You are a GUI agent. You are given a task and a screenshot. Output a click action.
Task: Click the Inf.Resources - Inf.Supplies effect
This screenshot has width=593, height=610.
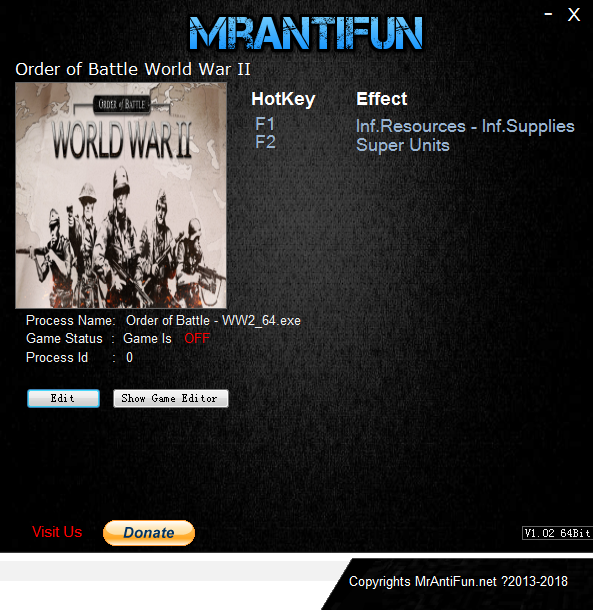[x=465, y=126]
